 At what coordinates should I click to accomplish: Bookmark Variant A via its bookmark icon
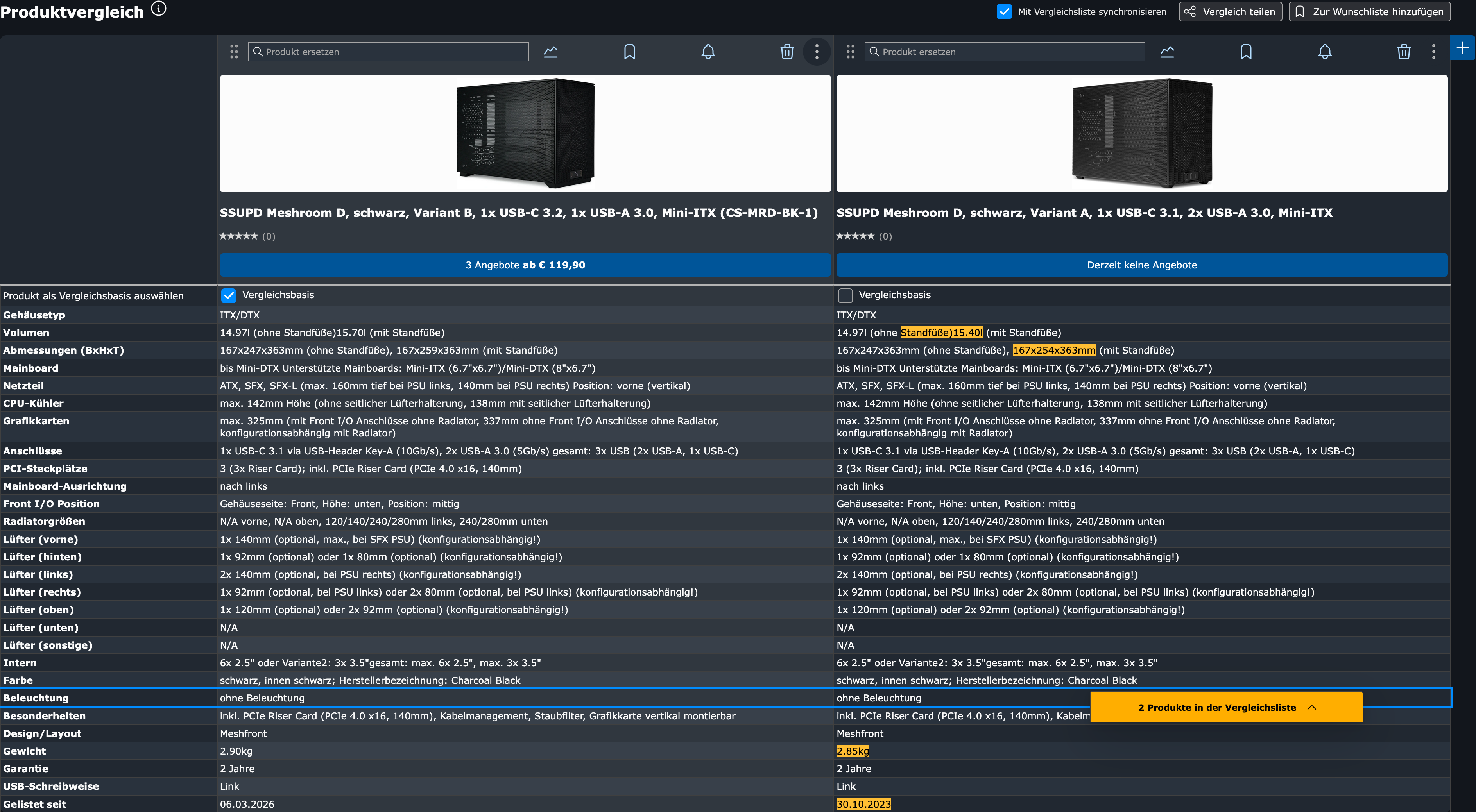click(1246, 52)
